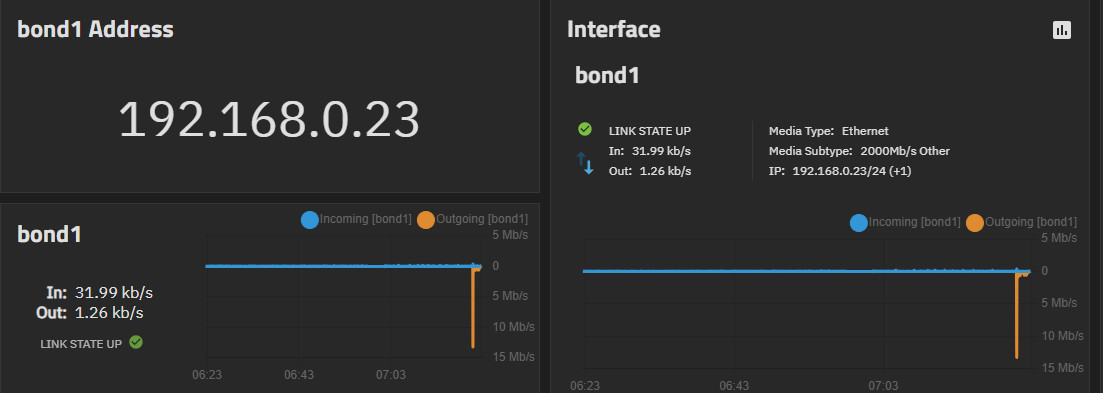Toggle Outgoing [bond1] legend in Interface chart
Screen dimensions: 1103x393
pos(1021,222)
